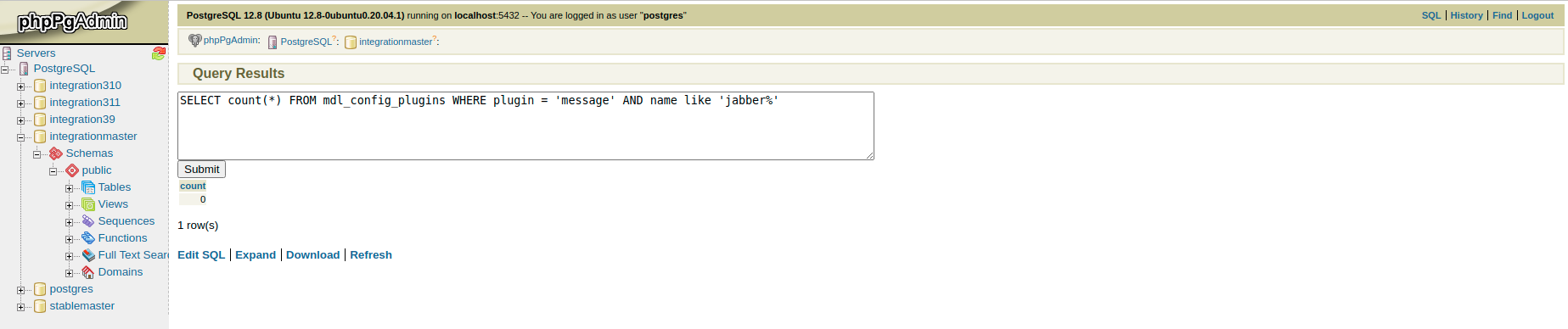The image size is (1568, 329).
Task: Collapse the public schema node
Action: point(53,171)
